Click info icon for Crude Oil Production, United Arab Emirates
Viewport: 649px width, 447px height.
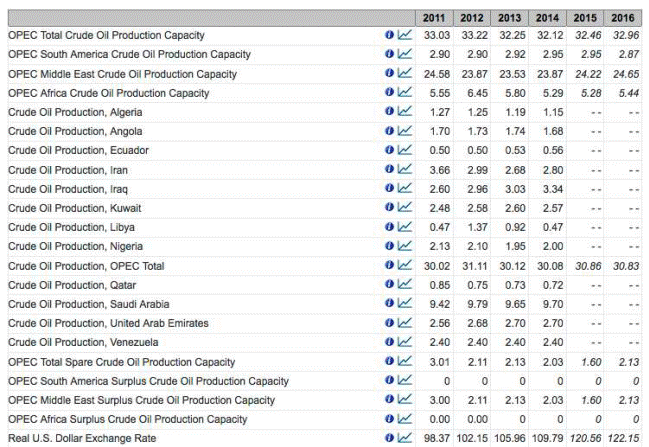coord(389,322)
